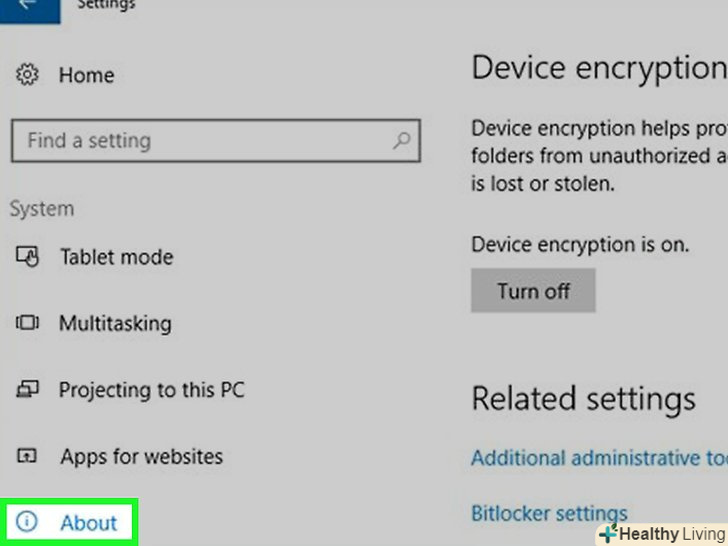Viewport: 728px width, 546px height.
Task: Open the Tablet mode section
Action: pos(116,257)
